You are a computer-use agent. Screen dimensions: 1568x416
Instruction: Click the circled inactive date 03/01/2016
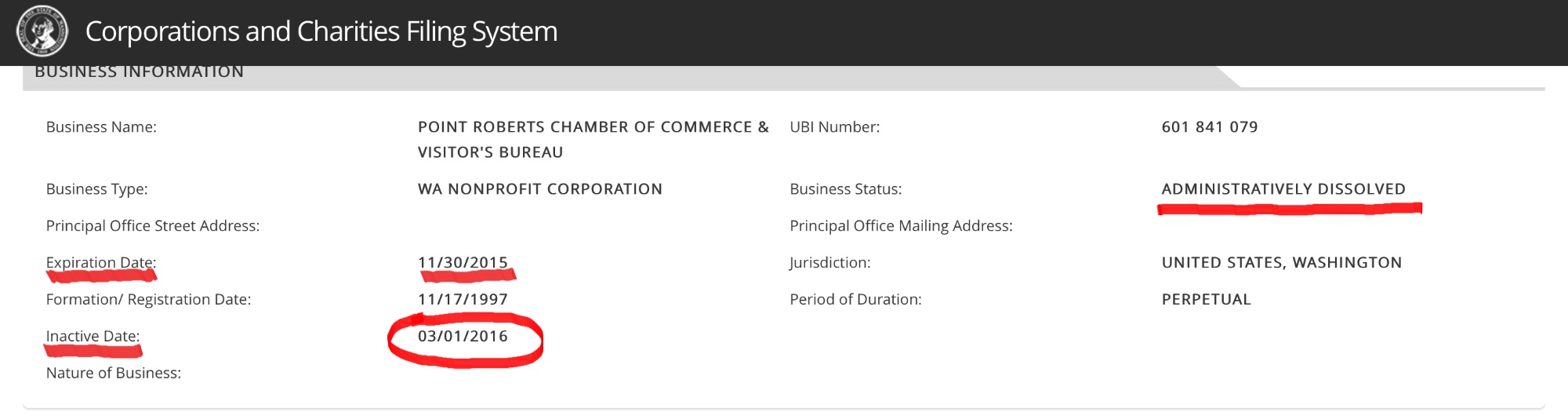tap(463, 336)
